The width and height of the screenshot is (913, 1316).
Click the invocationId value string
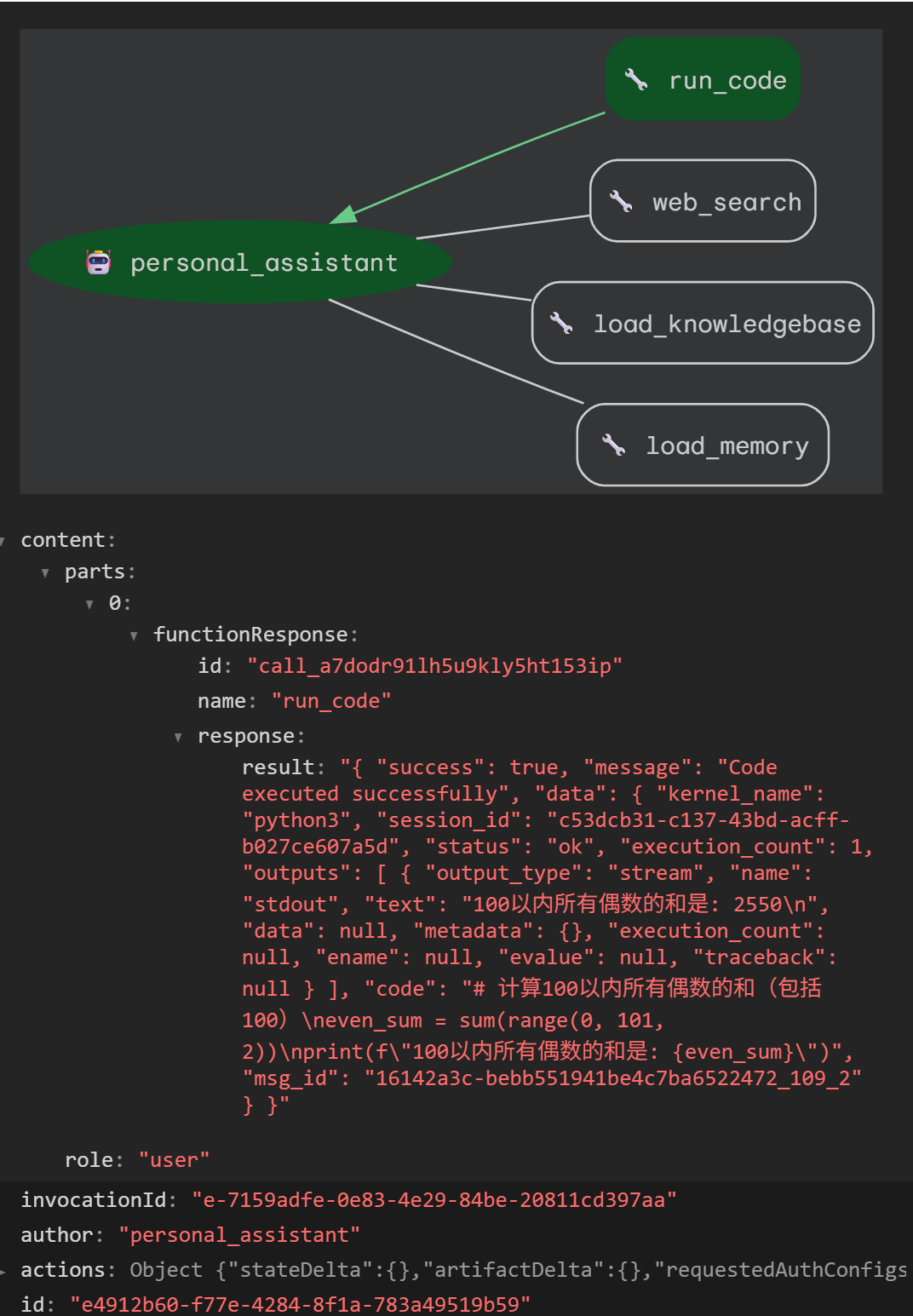(434, 1200)
